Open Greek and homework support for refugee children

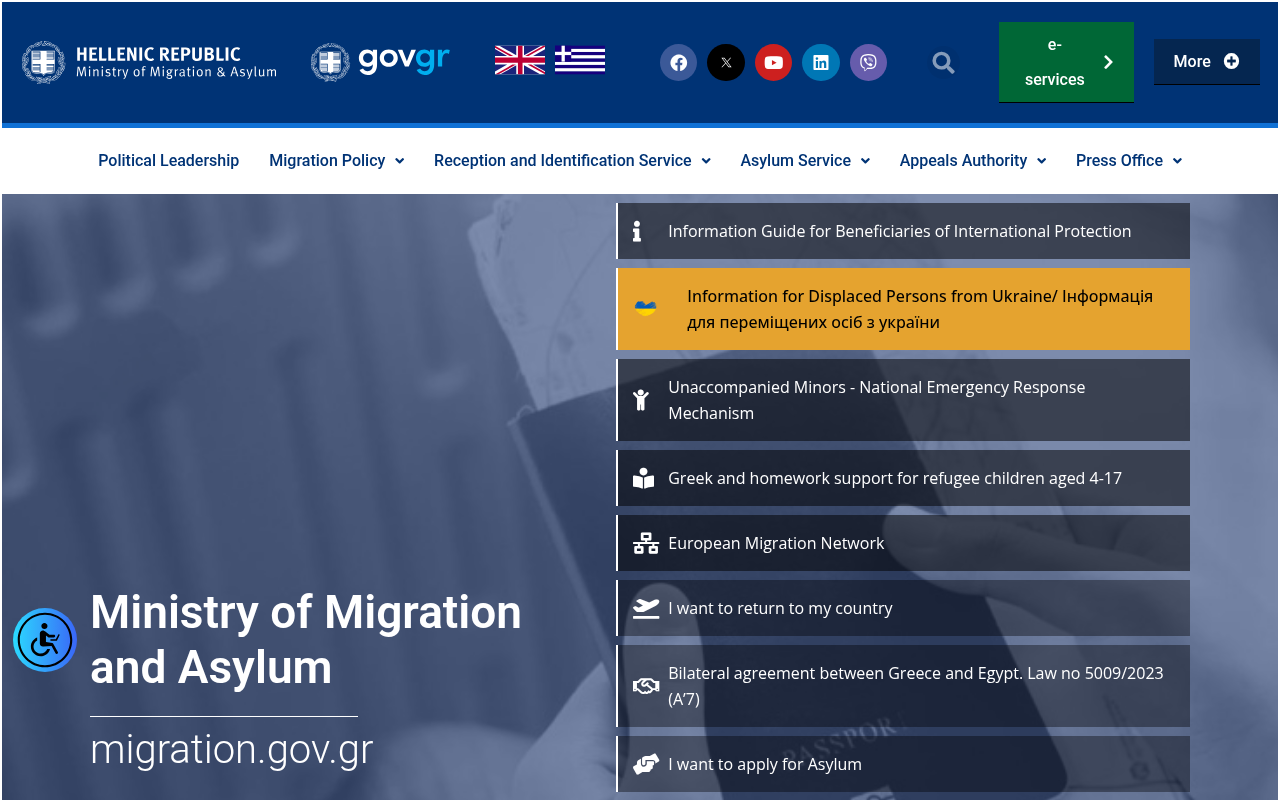903,478
